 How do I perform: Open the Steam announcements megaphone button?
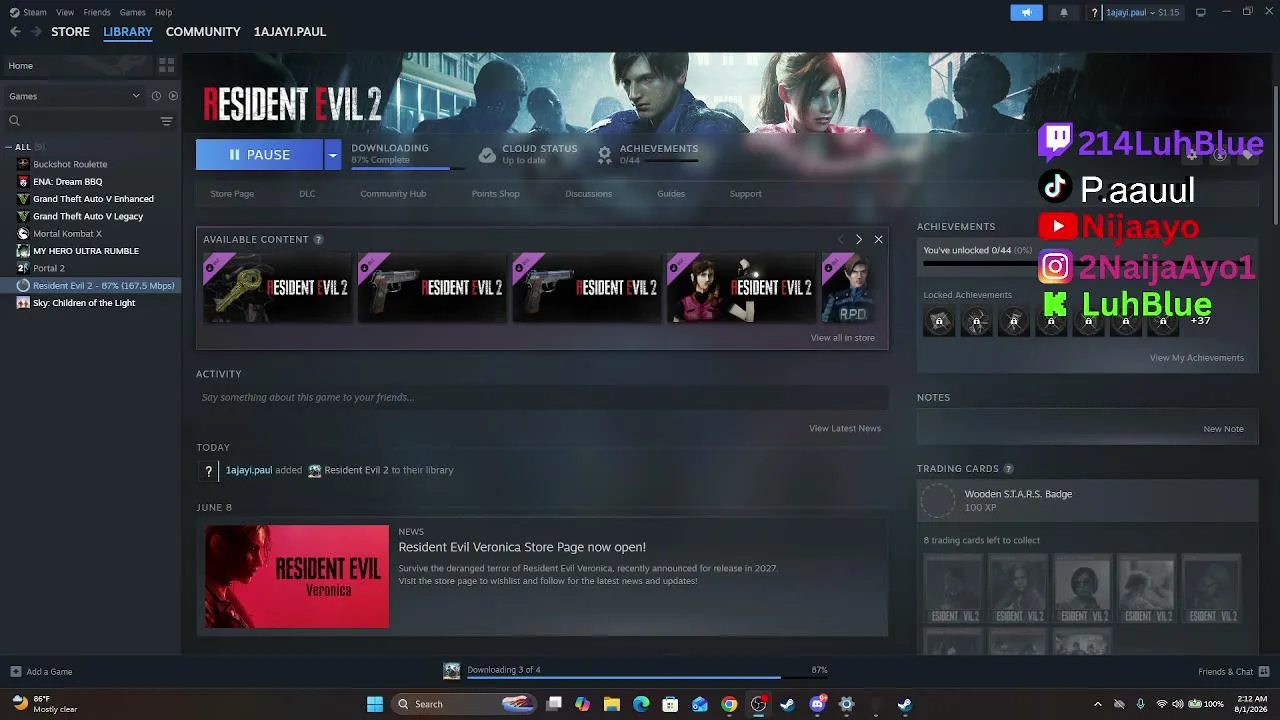[x=1026, y=12]
